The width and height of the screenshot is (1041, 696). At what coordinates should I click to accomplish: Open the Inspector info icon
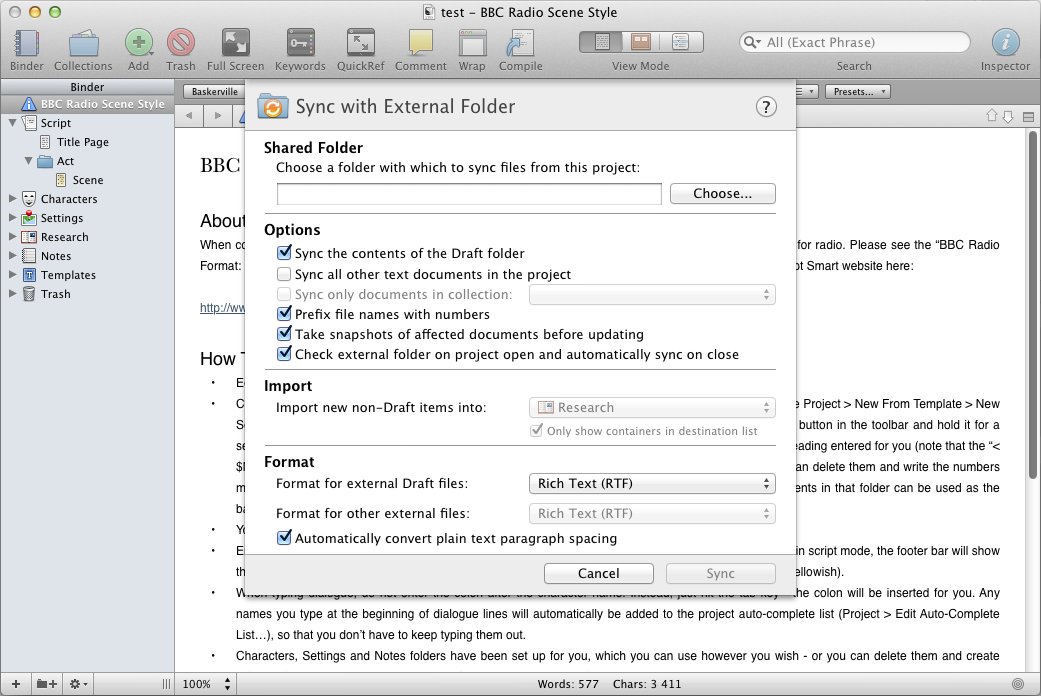pos(1005,43)
